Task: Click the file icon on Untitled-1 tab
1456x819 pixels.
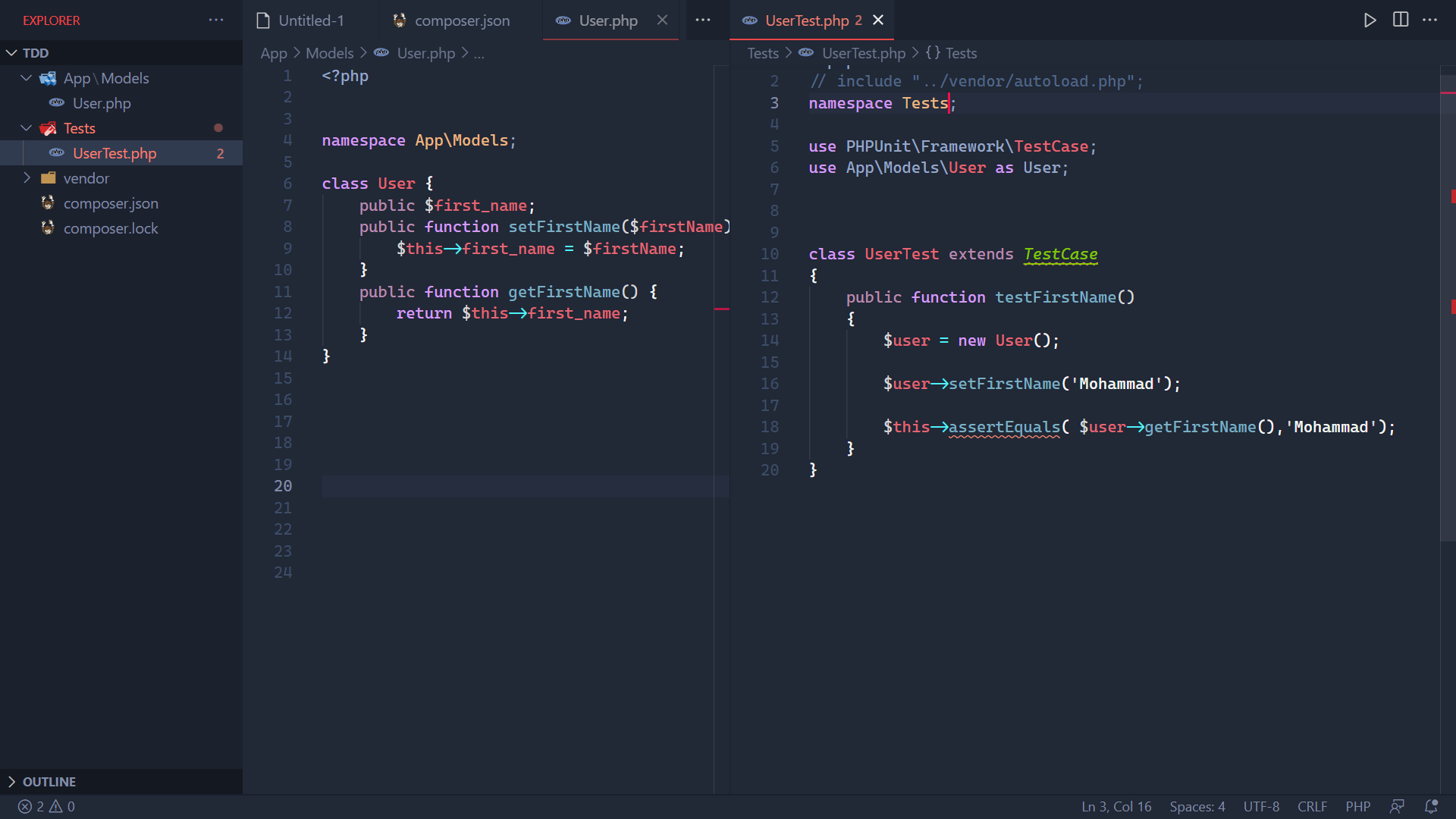Action: pyautogui.click(x=263, y=20)
